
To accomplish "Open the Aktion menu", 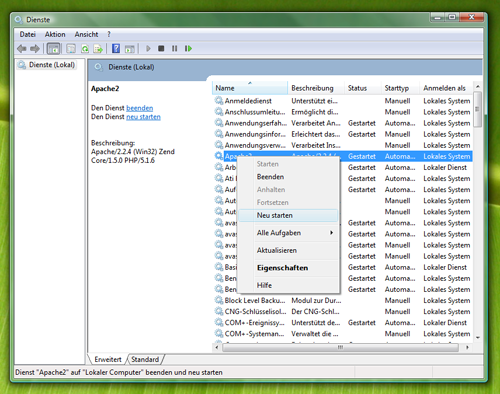I will pyautogui.click(x=55, y=34).
